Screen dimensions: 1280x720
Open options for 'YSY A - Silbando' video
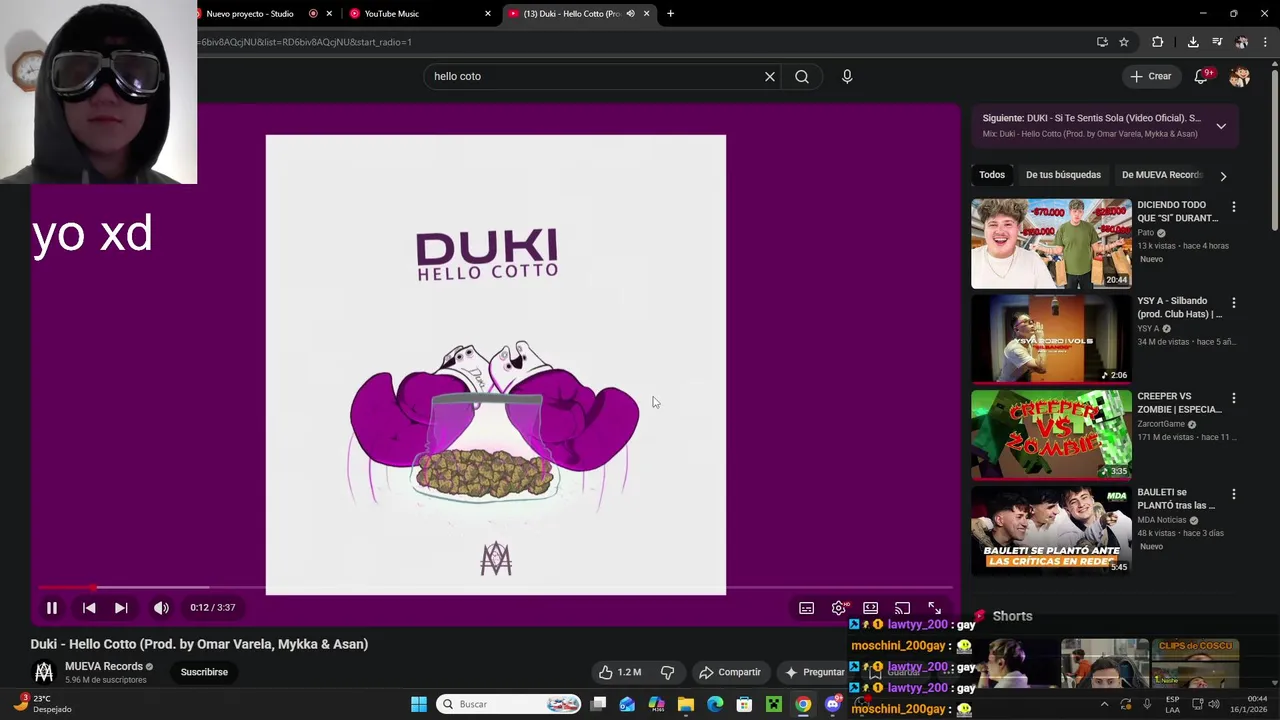[x=1233, y=303]
